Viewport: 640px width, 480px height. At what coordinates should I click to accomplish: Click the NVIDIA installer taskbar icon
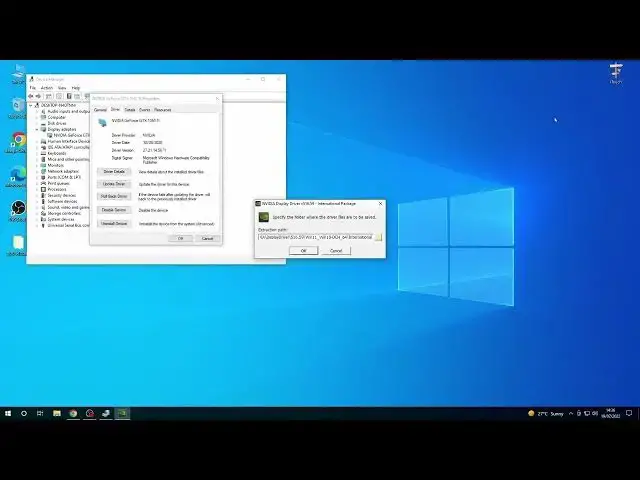pyautogui.click(x=122, y=413)
